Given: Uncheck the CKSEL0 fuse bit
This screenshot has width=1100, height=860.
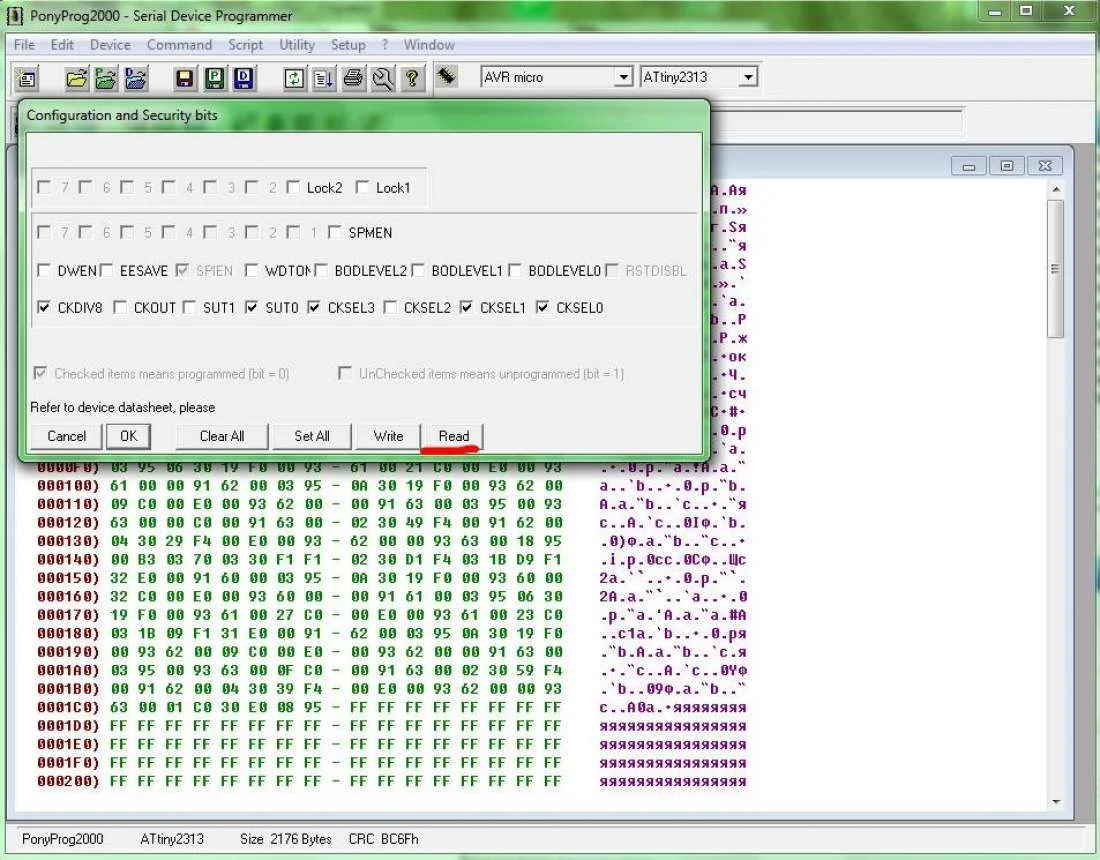Looking at the screenshot, I should 542,307.
